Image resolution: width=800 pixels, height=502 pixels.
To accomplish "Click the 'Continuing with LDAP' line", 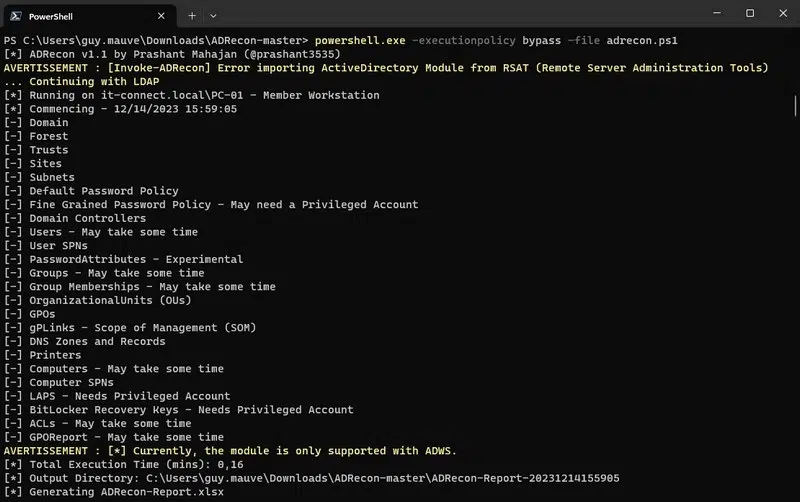I will click(82, 82).
